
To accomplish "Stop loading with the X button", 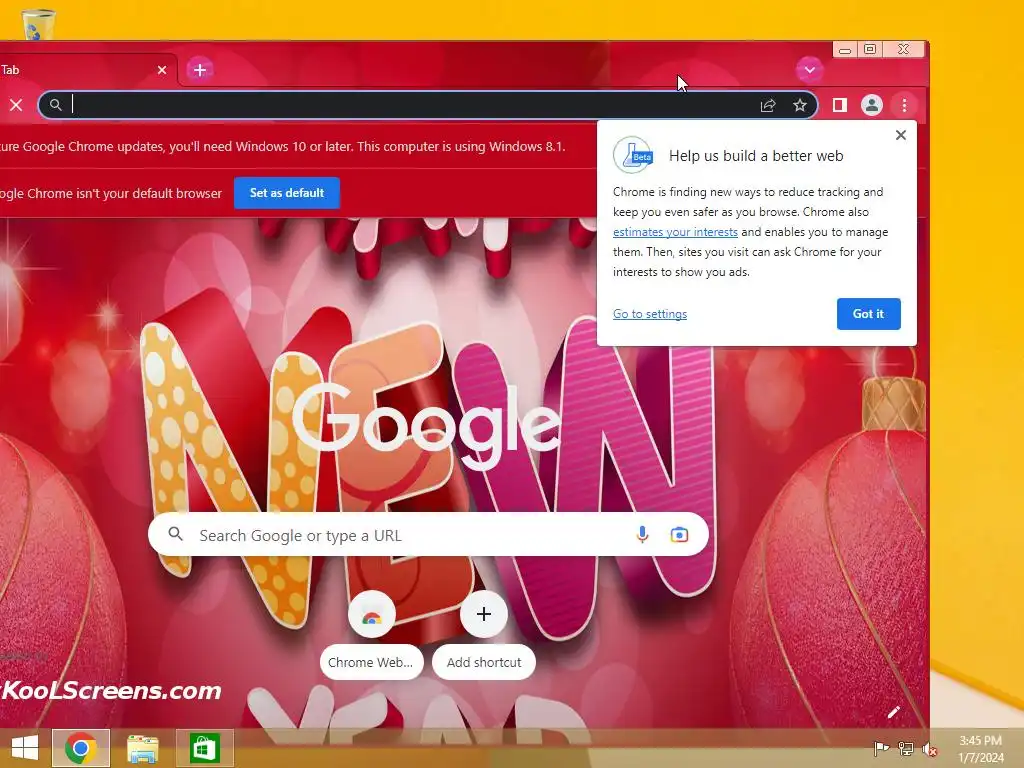I will pyautogui.click(x=16, y=105).
